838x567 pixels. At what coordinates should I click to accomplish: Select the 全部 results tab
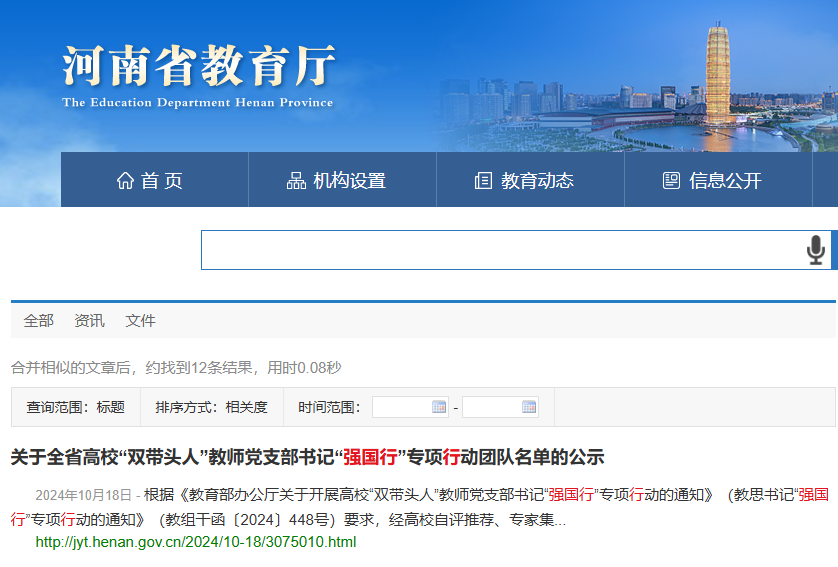(39, 321)
